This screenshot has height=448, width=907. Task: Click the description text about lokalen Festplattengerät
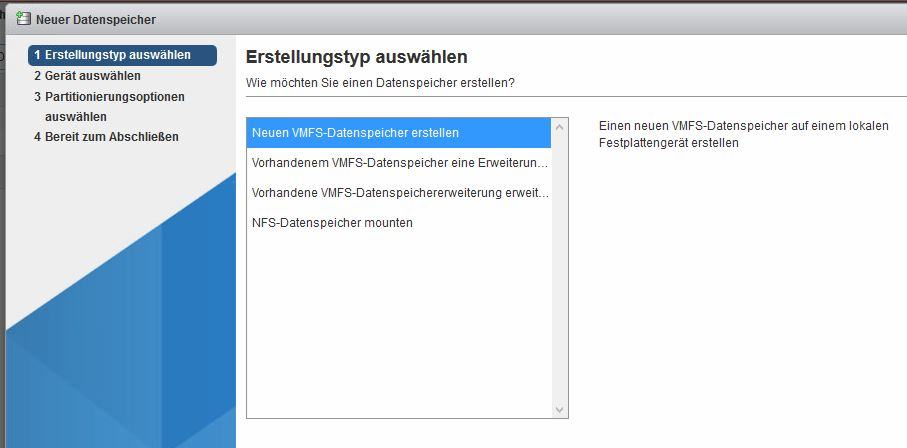point(743,134)
